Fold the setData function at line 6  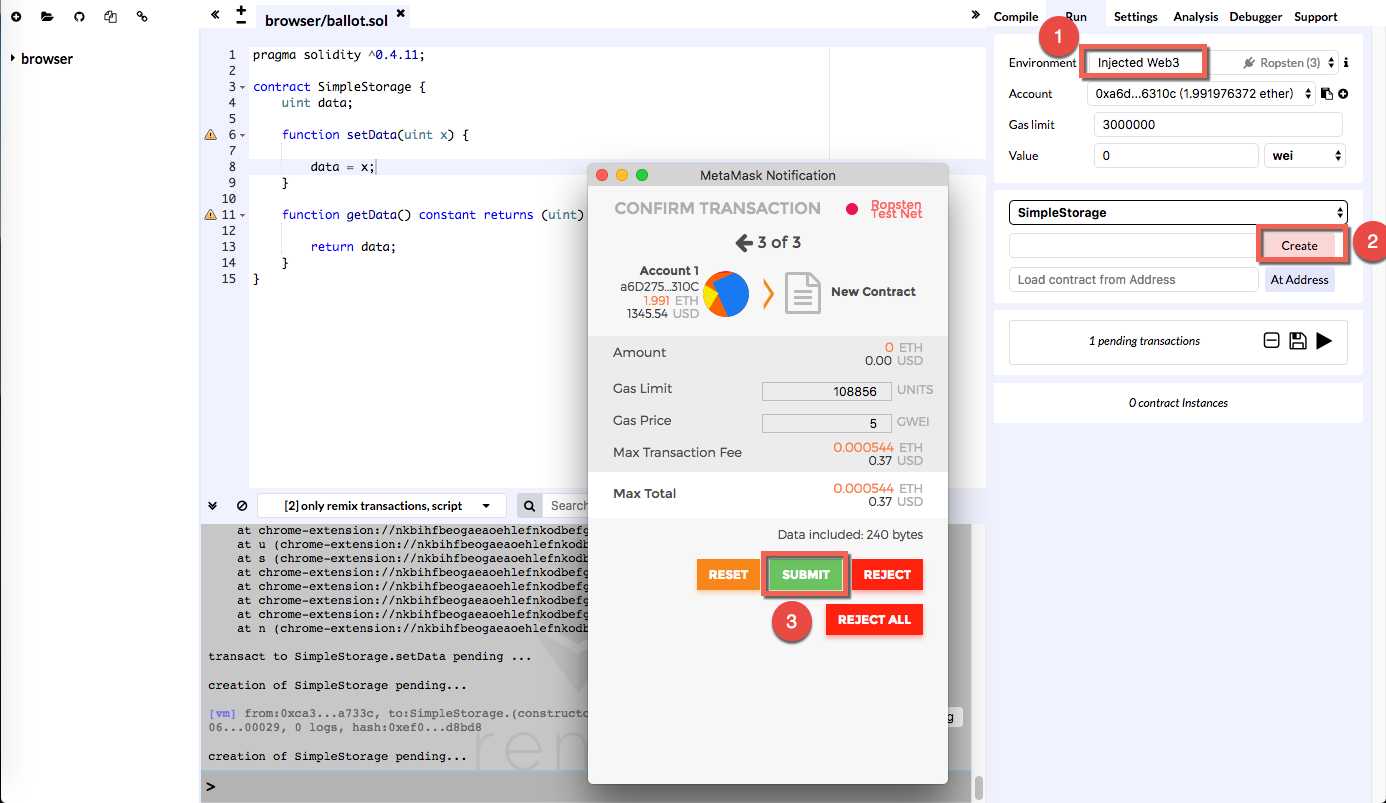click(x=243, y=135)
